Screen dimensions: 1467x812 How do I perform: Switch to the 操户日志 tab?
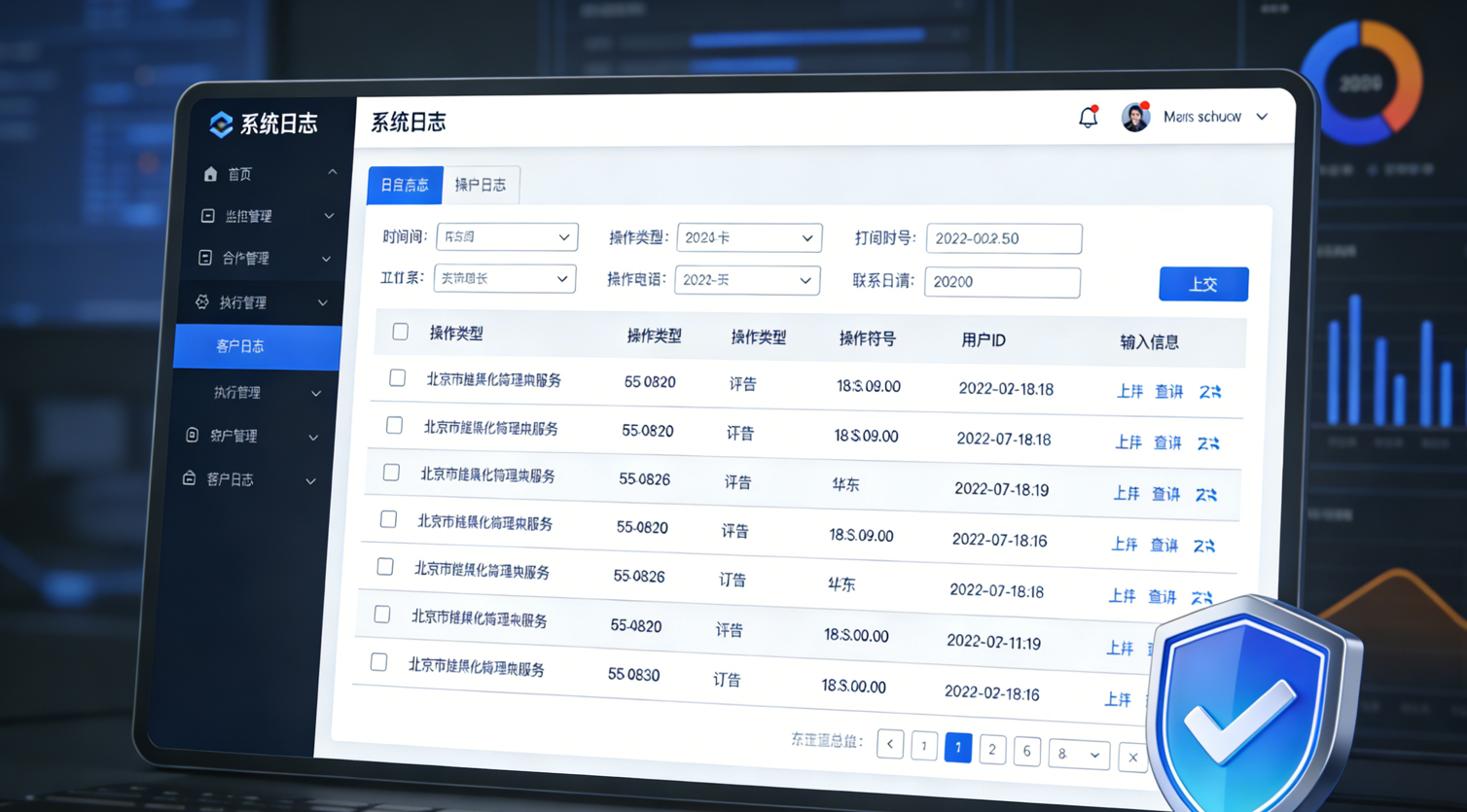click(481, 185)
